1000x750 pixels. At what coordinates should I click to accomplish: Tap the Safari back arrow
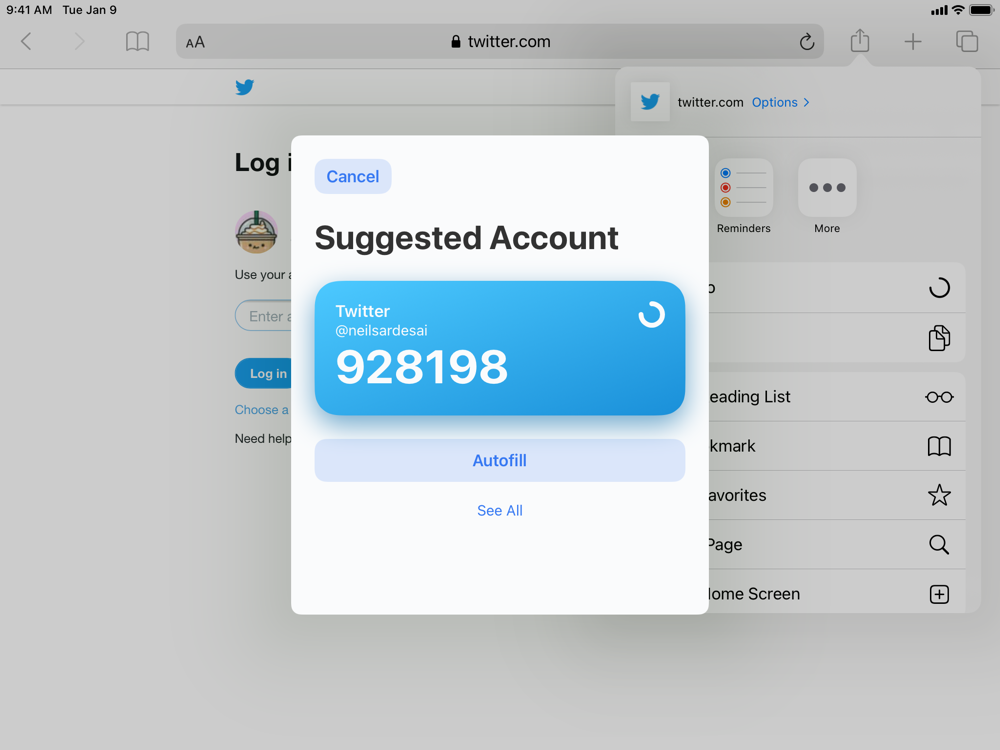pos(26,42)
